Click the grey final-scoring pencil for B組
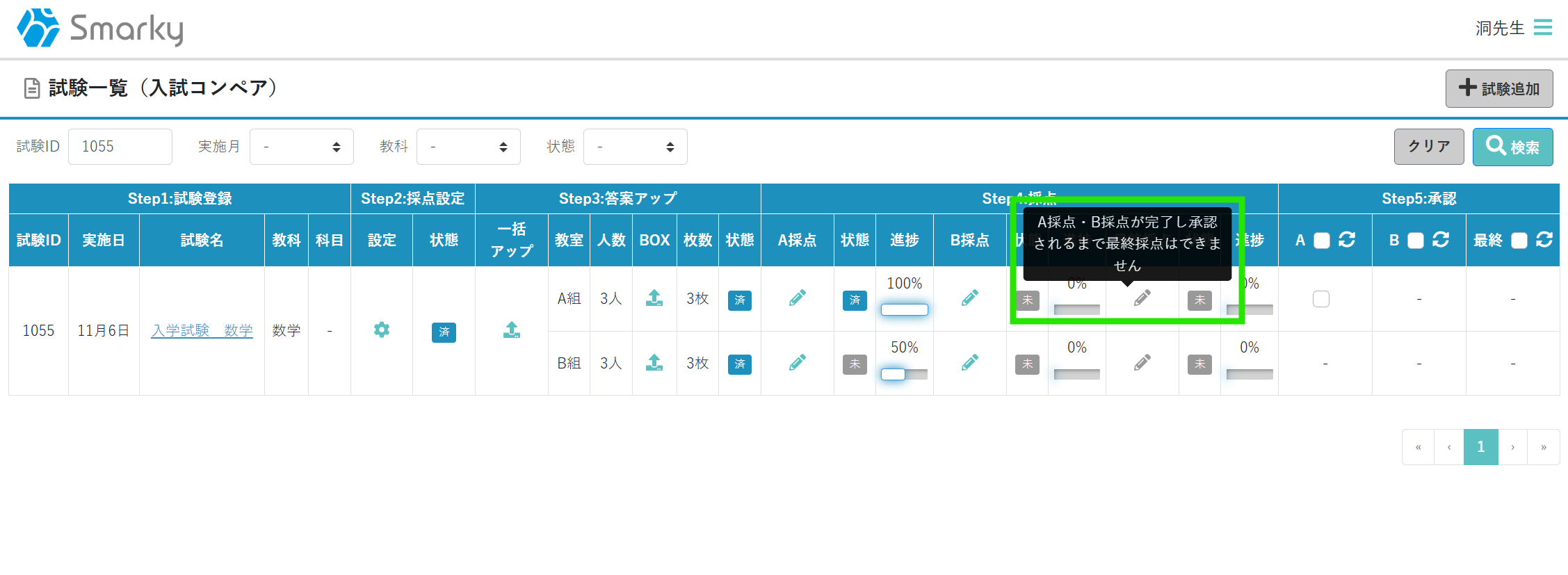 click(x=1142, y=362)
